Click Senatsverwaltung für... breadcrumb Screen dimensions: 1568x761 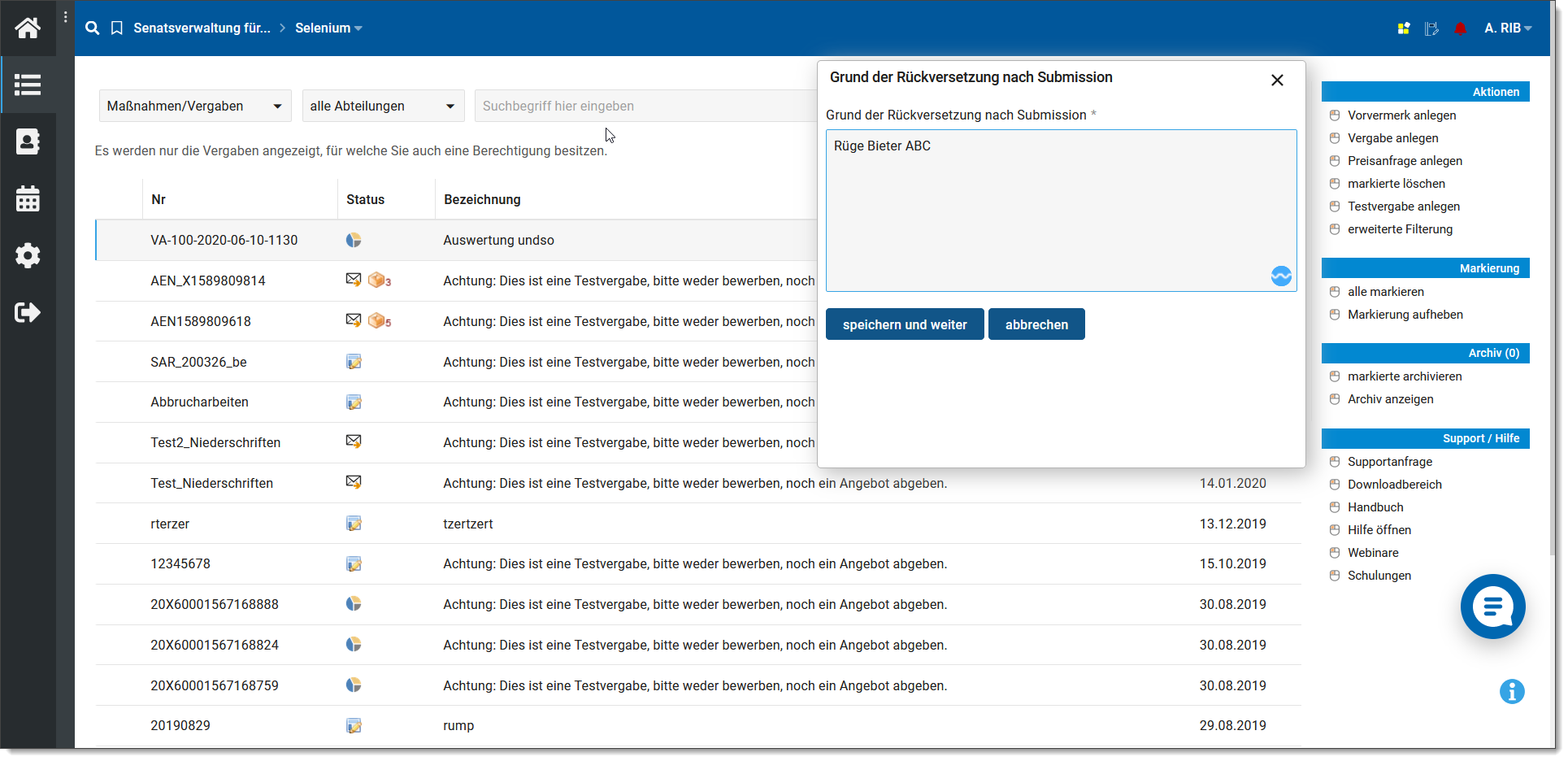tap(202, 28)
